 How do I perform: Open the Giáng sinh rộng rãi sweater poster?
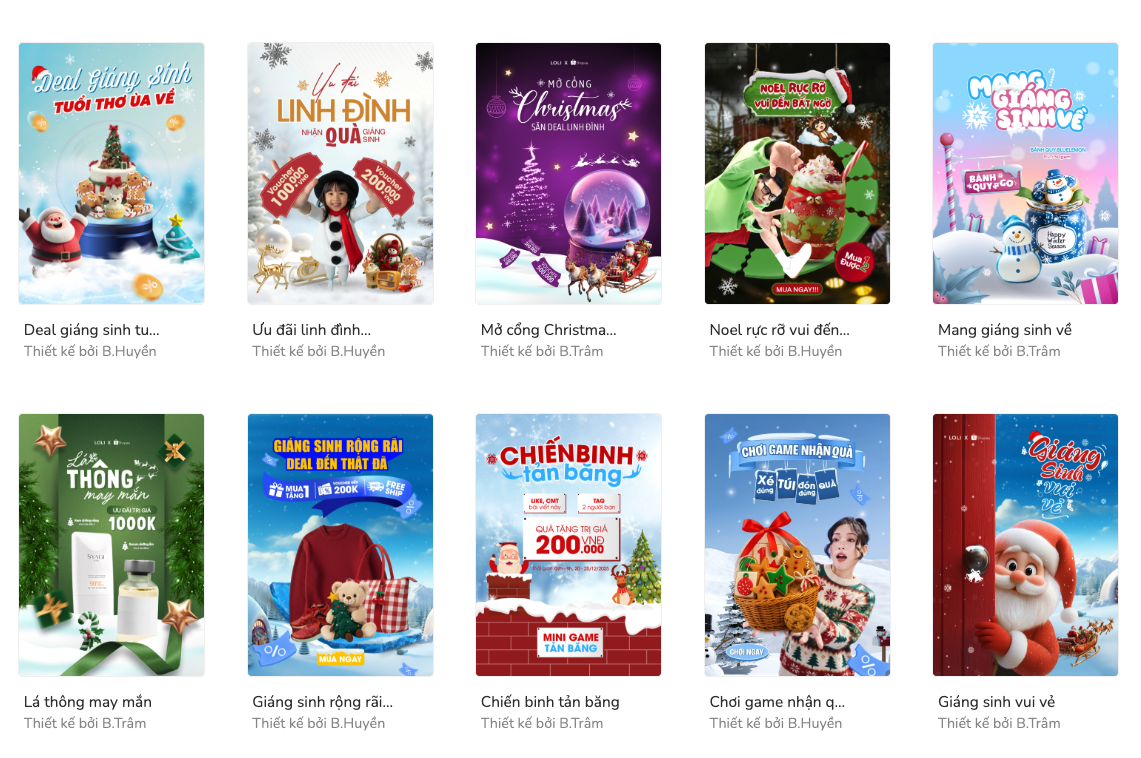tap(341, 545)
